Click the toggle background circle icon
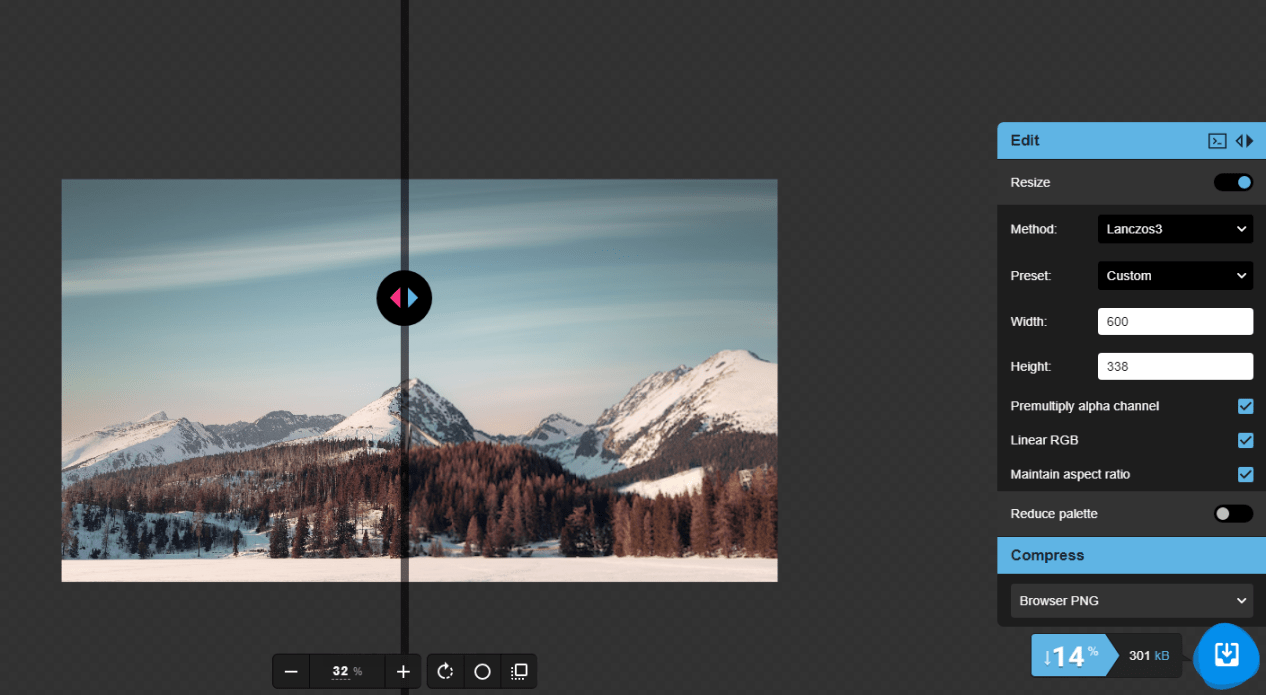 (x=482, y=671)
